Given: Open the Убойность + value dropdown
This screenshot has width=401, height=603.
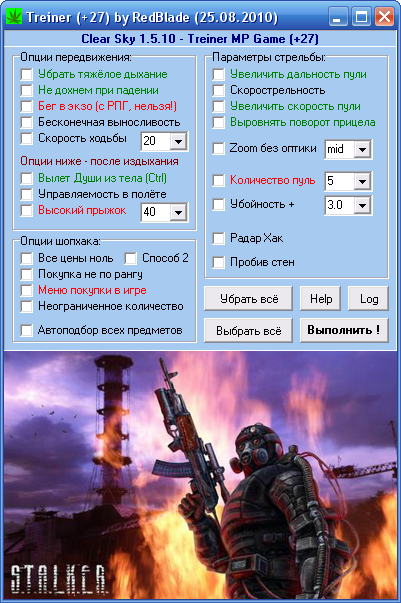Looking at the screenshot, I should (x=362, y=205).
